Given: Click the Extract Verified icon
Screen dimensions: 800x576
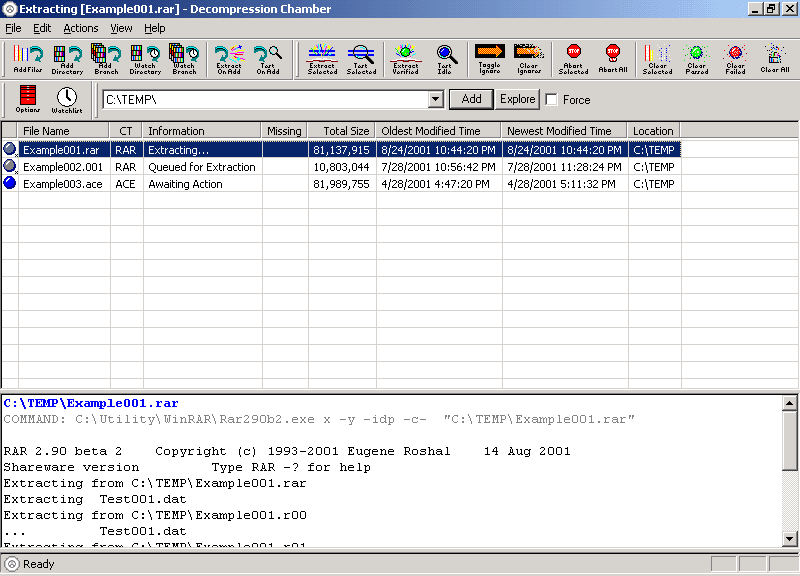Looking at the screenshot, I should pos(406,59).
